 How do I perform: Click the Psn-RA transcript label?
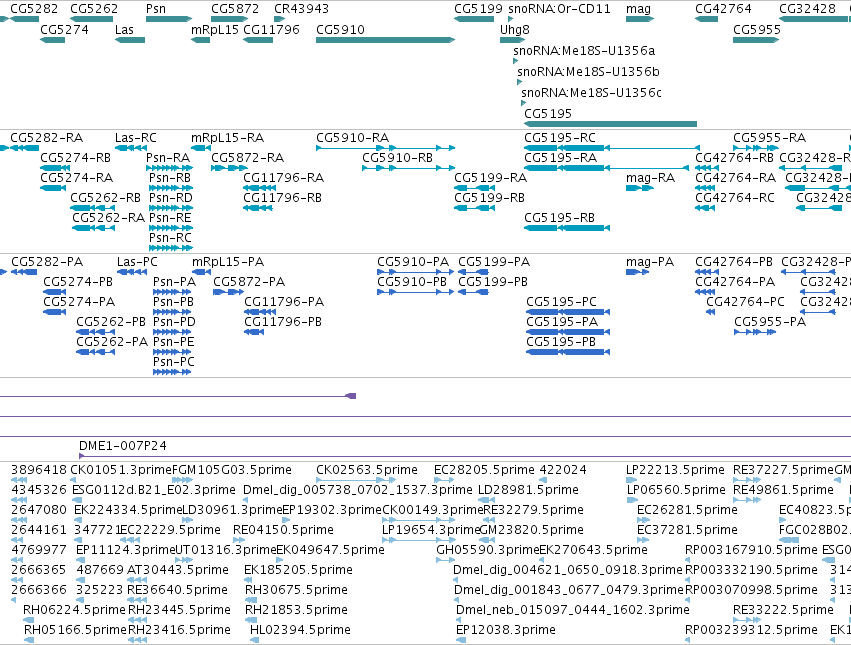pyautogui.click(x=168, y=158)
